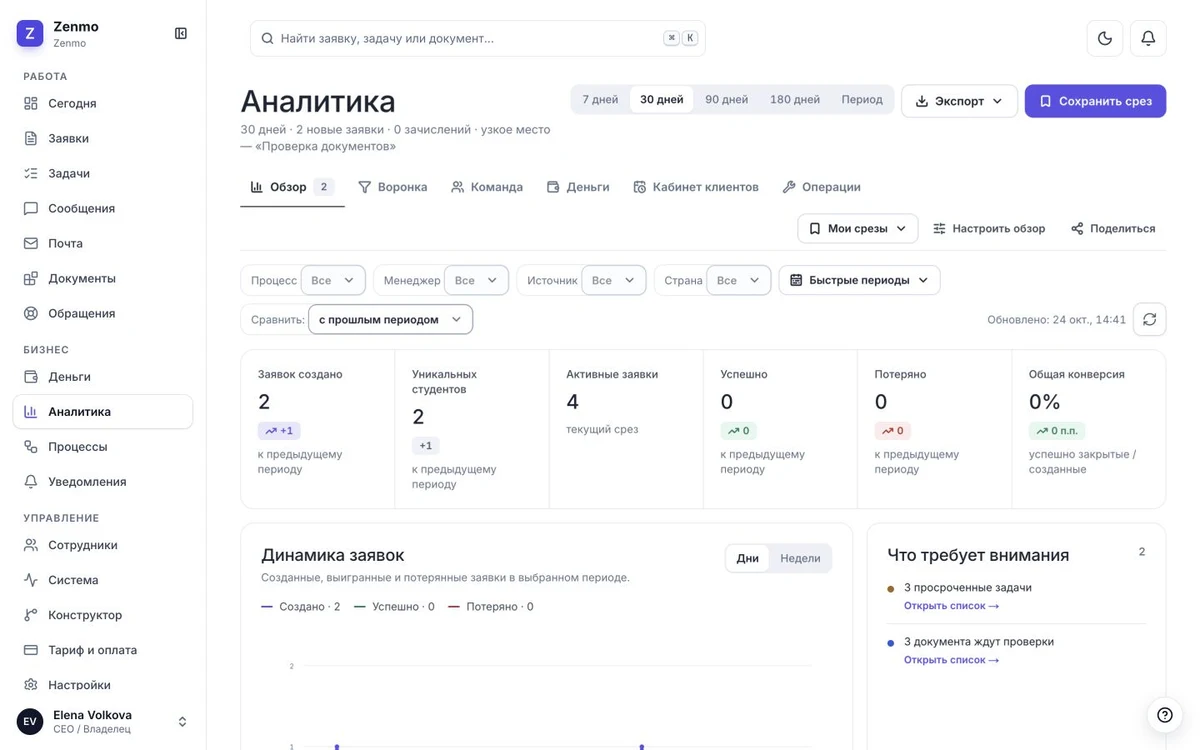Expand Elena Volkova account menu

[103, 721]
